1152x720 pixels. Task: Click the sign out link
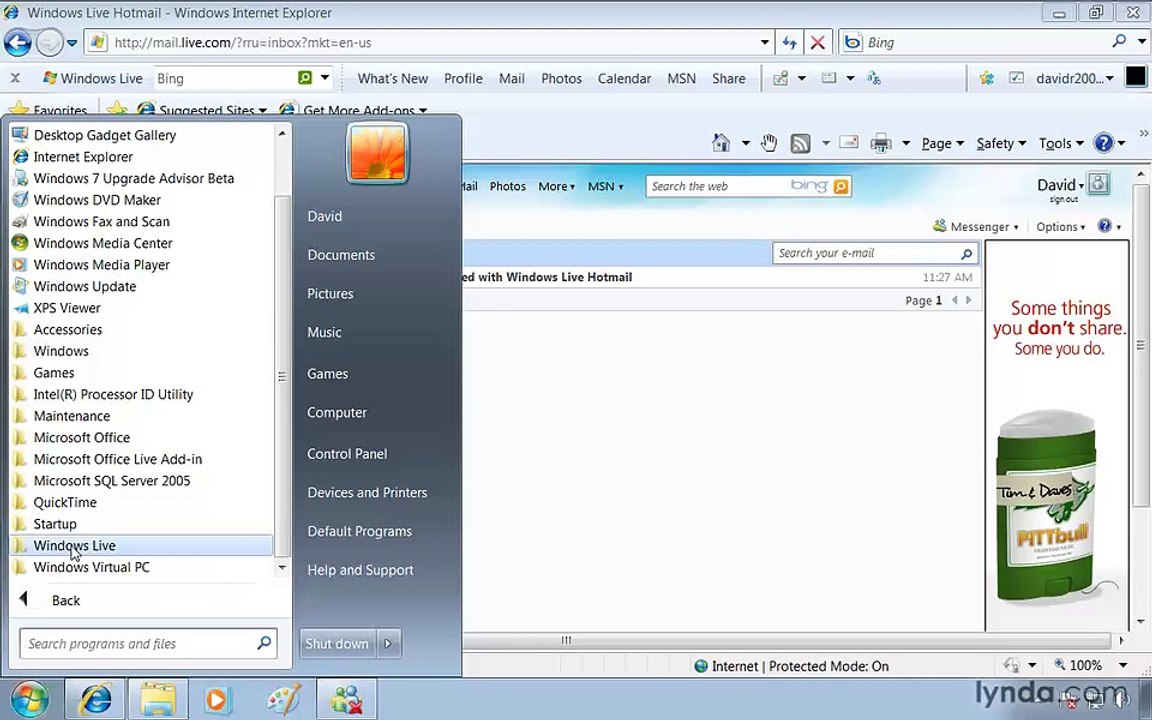coord(1063,200)
